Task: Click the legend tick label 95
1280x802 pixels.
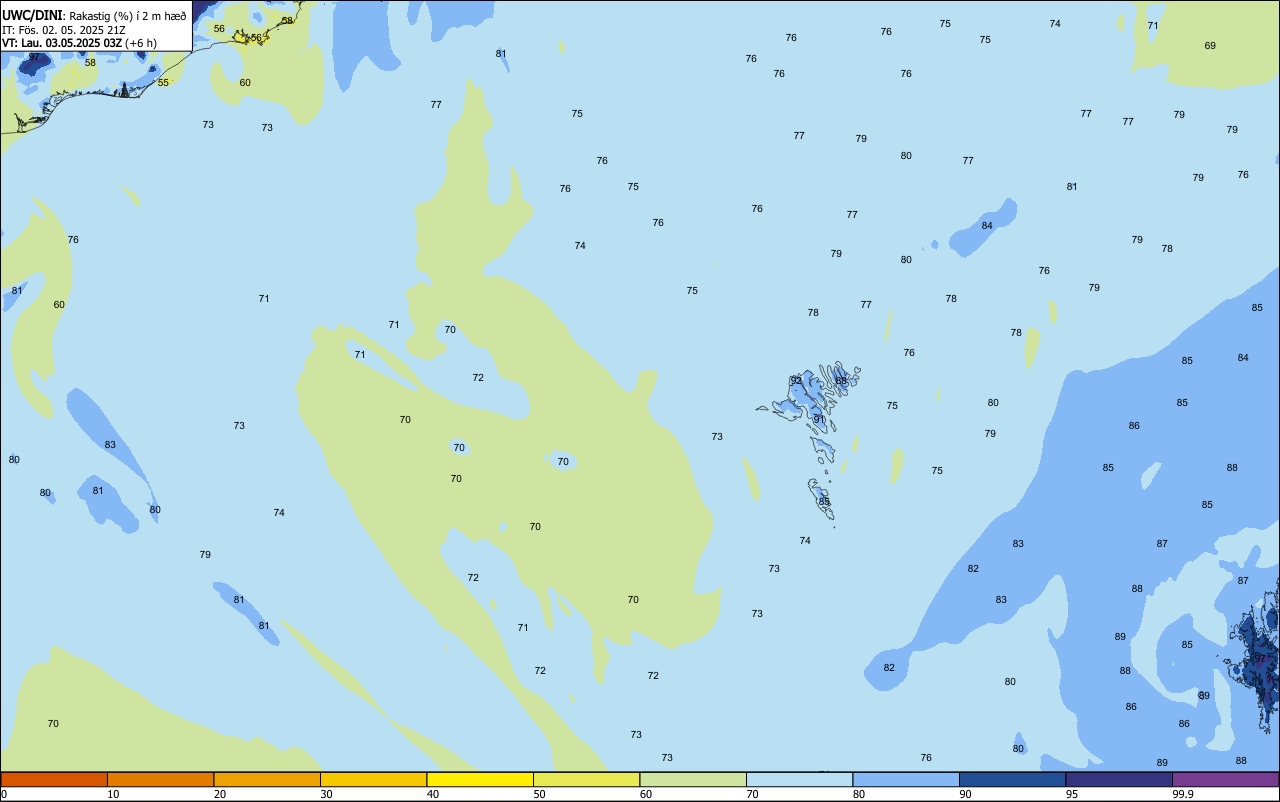Action: click(x=1072, y=794)
